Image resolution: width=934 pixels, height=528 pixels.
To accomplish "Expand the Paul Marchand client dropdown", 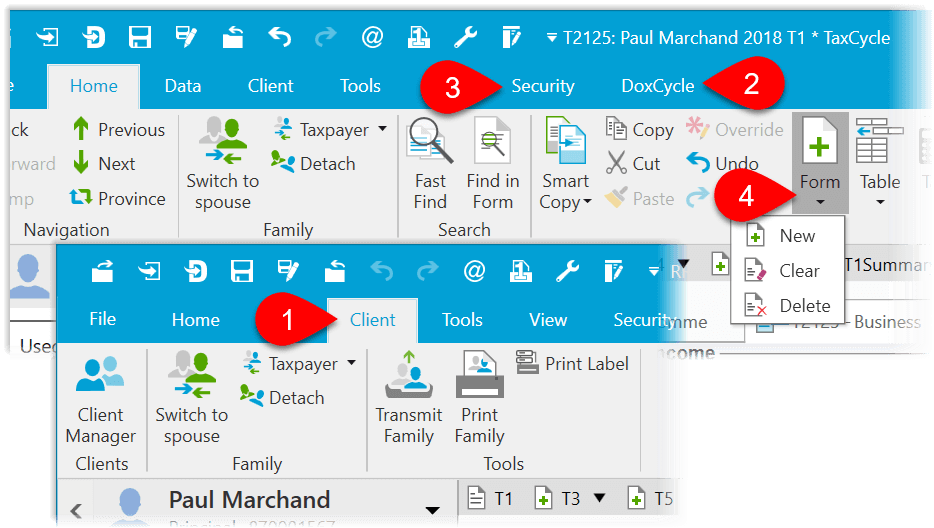I will 433,511.
